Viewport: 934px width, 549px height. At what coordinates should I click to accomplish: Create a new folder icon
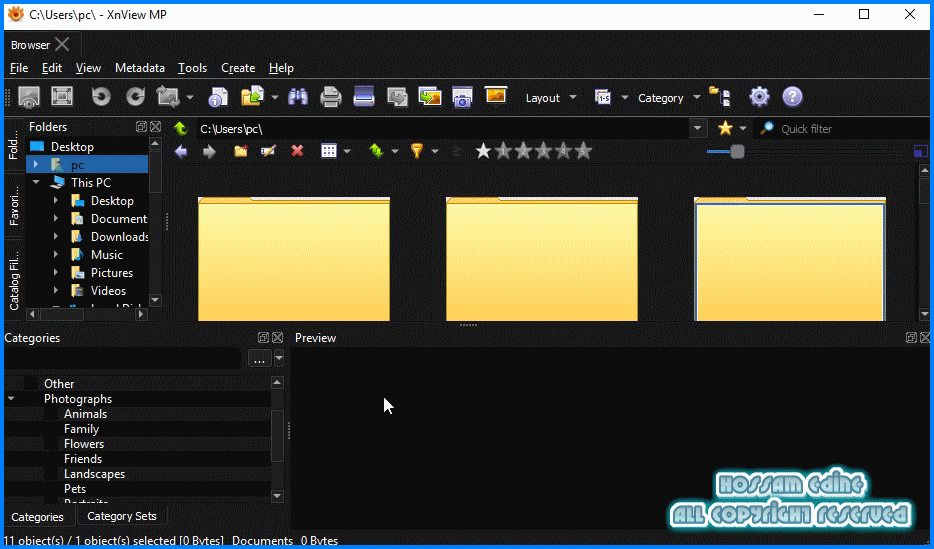pyautogui.click(x=241, y=151)
